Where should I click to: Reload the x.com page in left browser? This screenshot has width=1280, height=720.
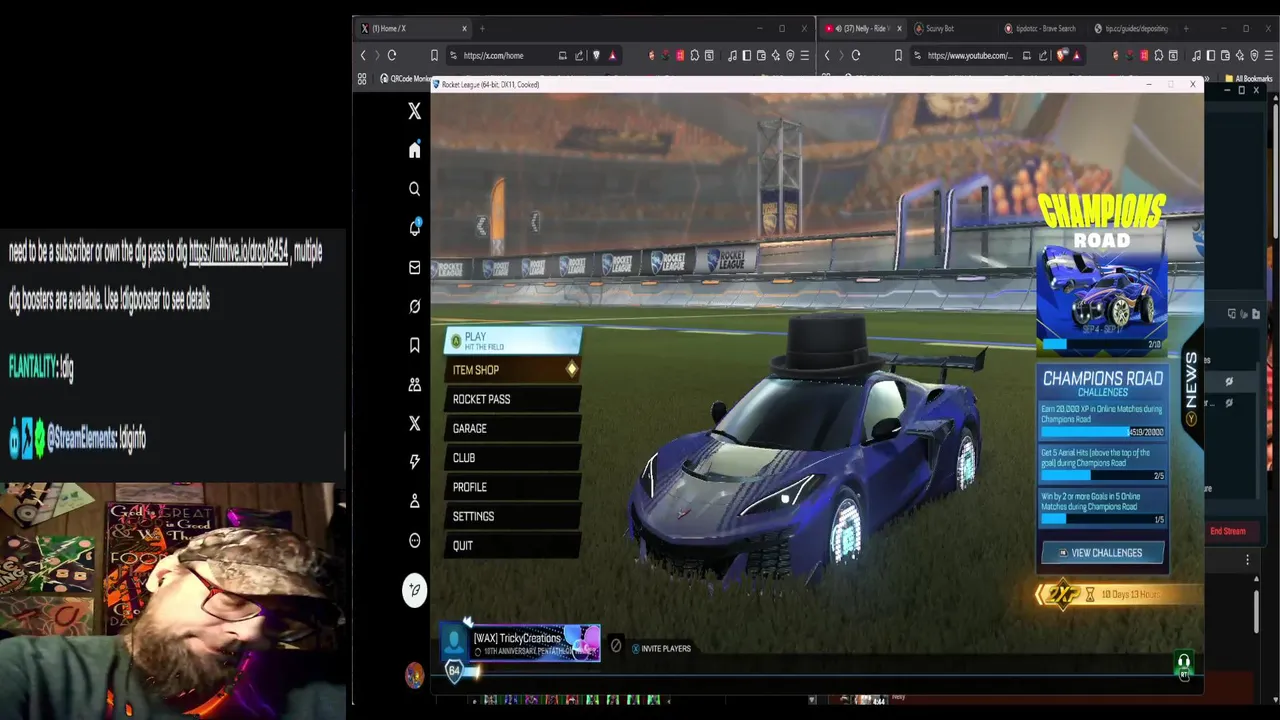click(x=392, y=55)
